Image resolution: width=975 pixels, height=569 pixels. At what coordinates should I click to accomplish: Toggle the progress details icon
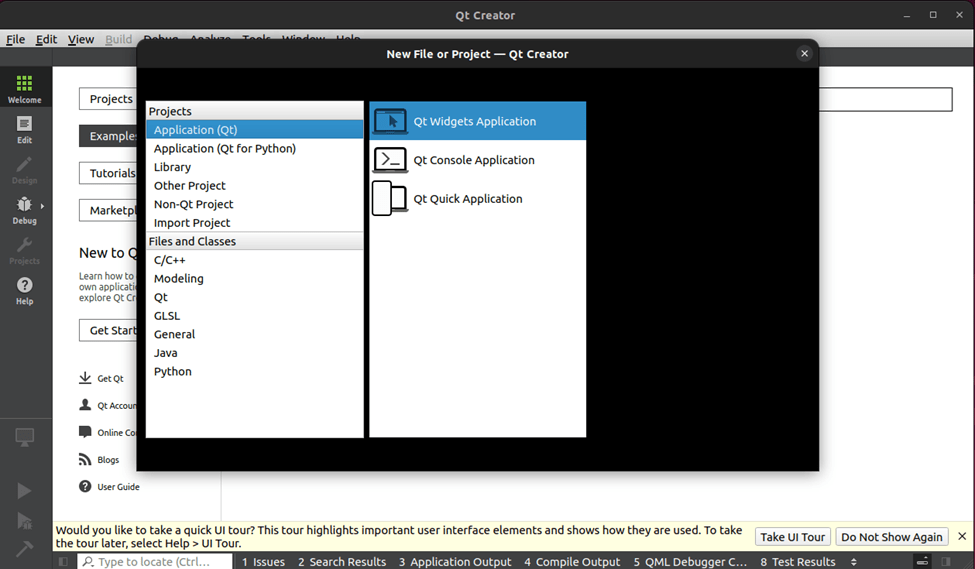(923, 562)
